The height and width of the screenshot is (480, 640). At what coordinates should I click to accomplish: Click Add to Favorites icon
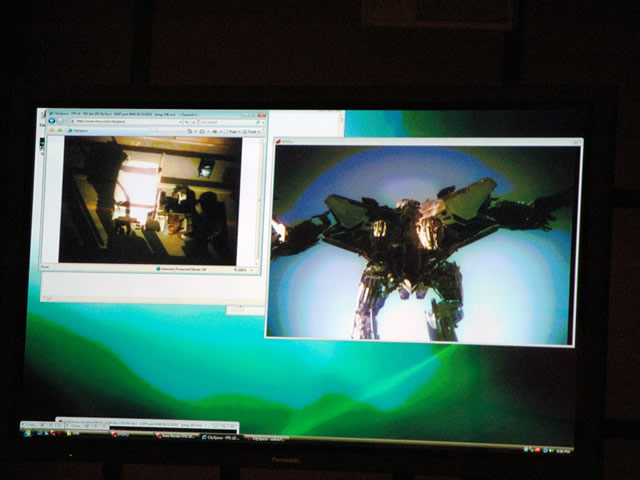point(60,131)
